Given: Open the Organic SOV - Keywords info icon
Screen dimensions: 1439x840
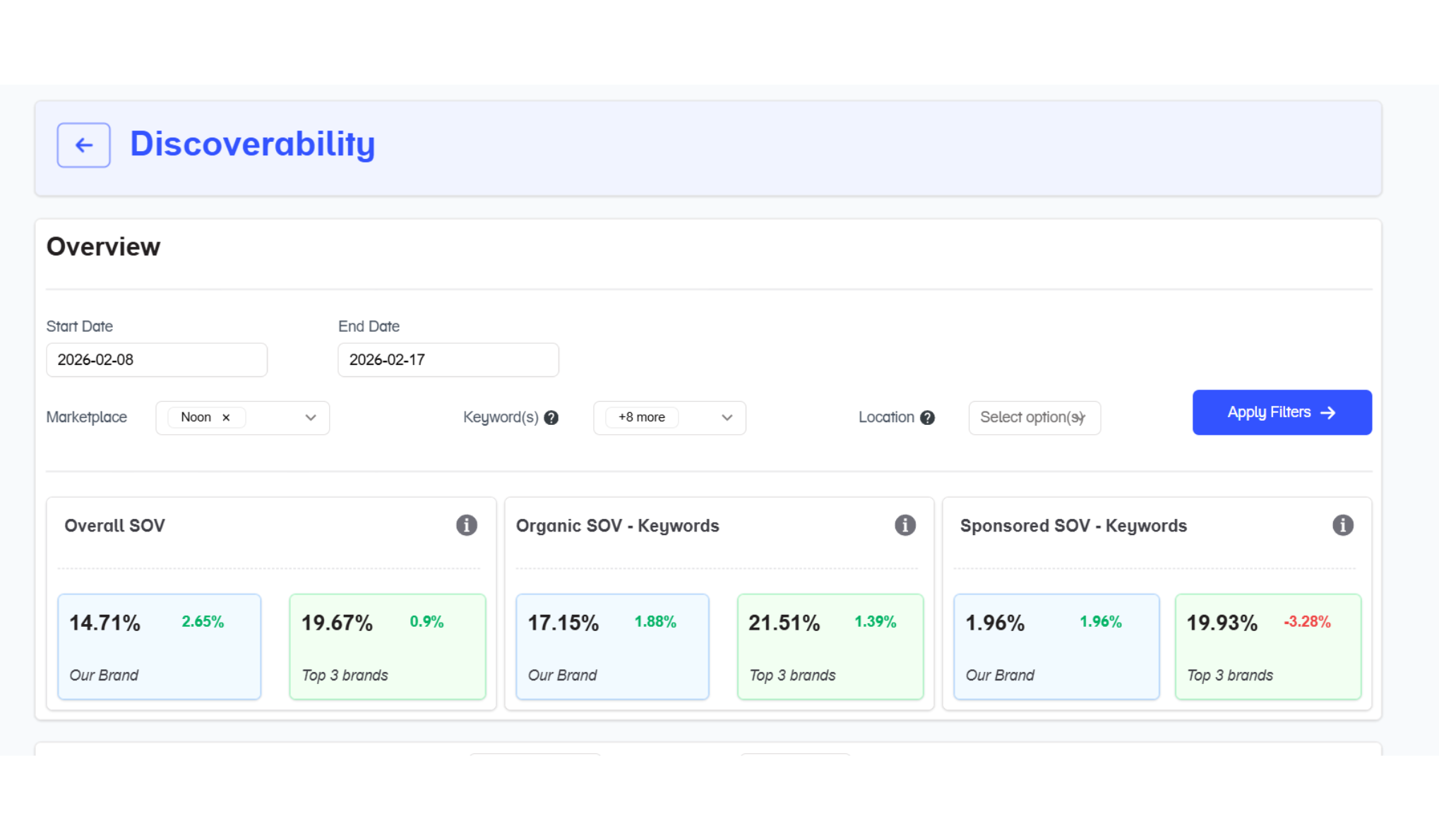Looking at the screenshot, I should pos(904,525).
